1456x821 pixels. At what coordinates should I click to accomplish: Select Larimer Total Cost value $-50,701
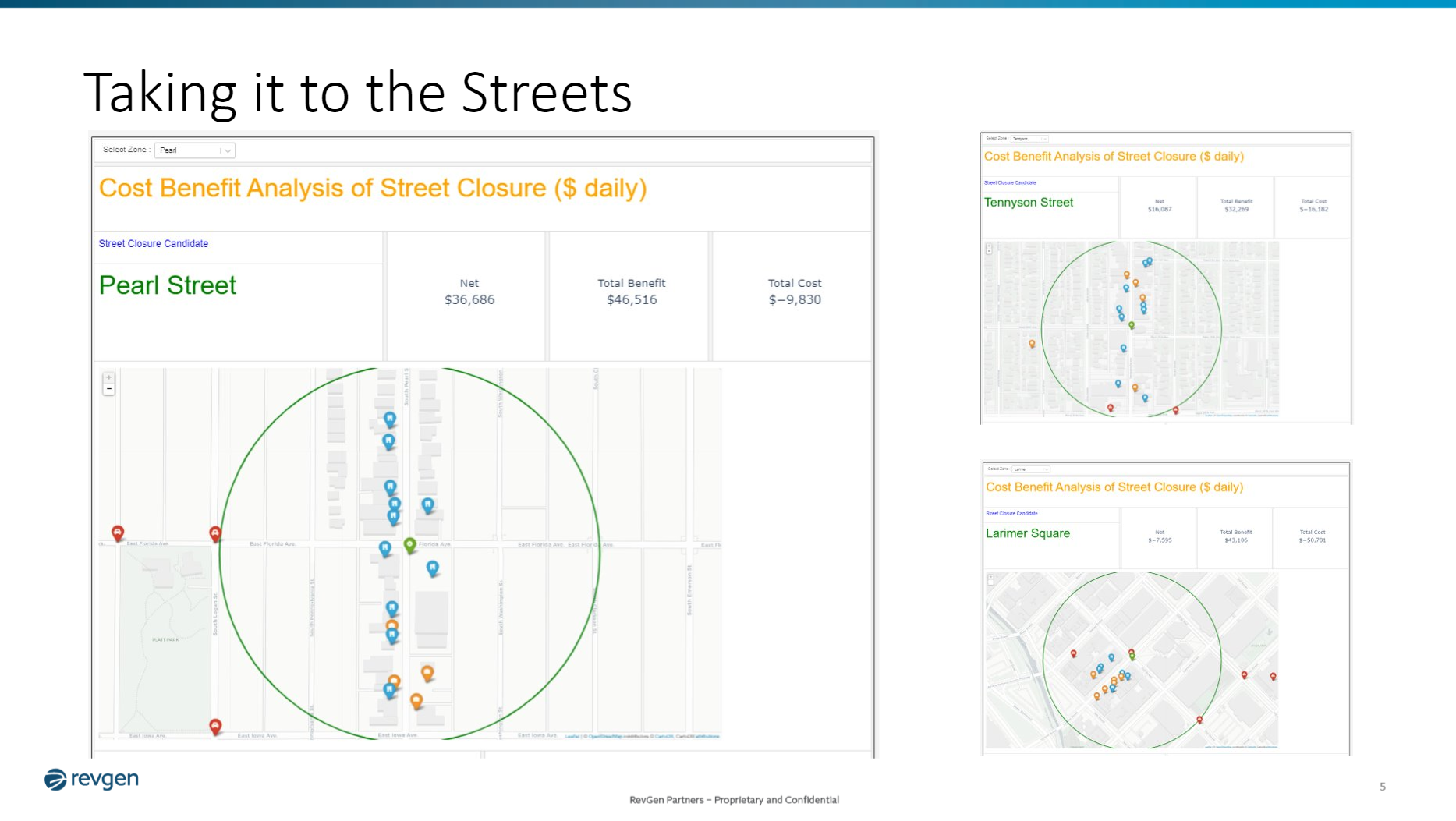(x=1313, y=540)
